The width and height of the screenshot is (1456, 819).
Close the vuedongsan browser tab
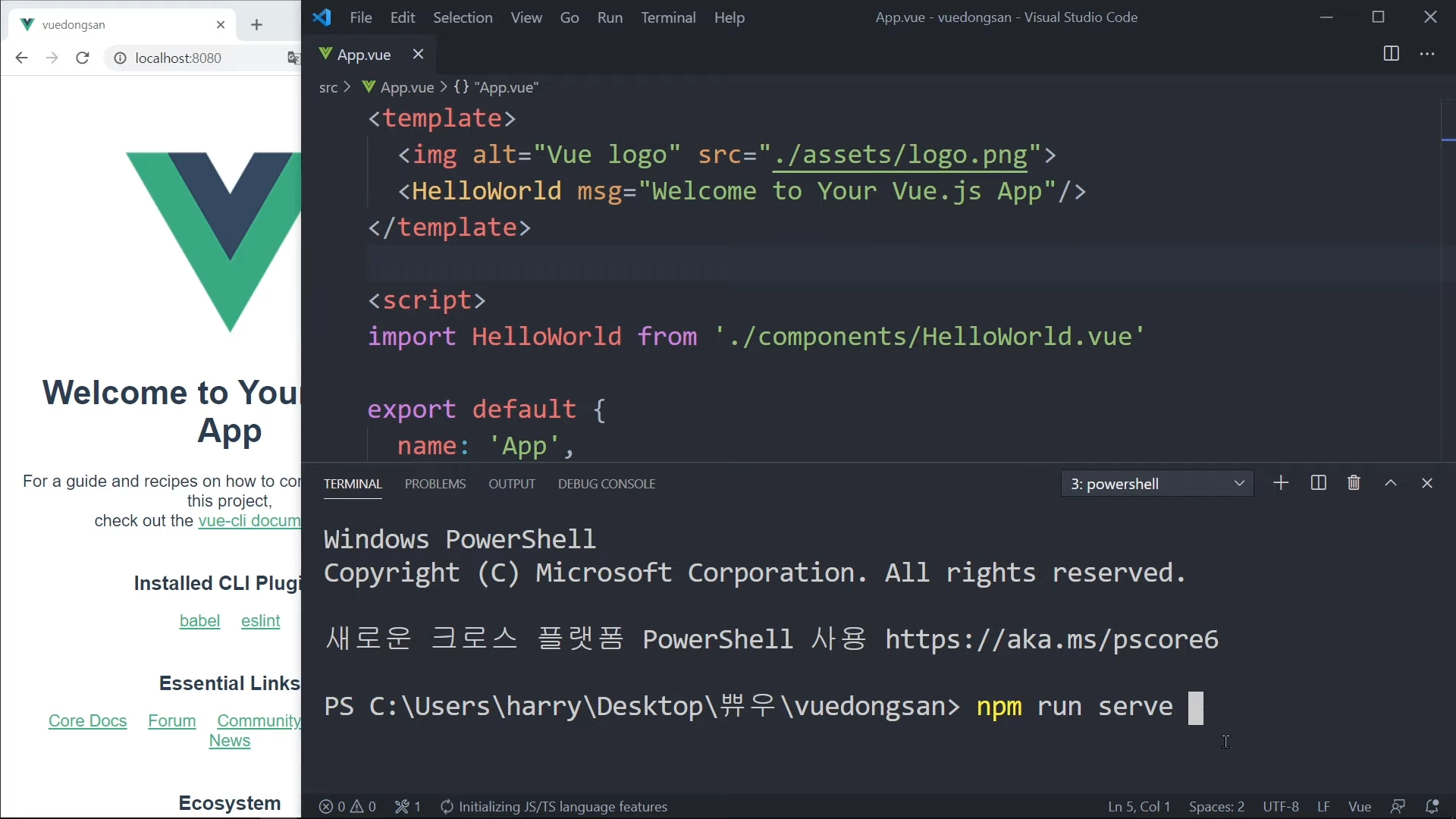pos(221,25)
